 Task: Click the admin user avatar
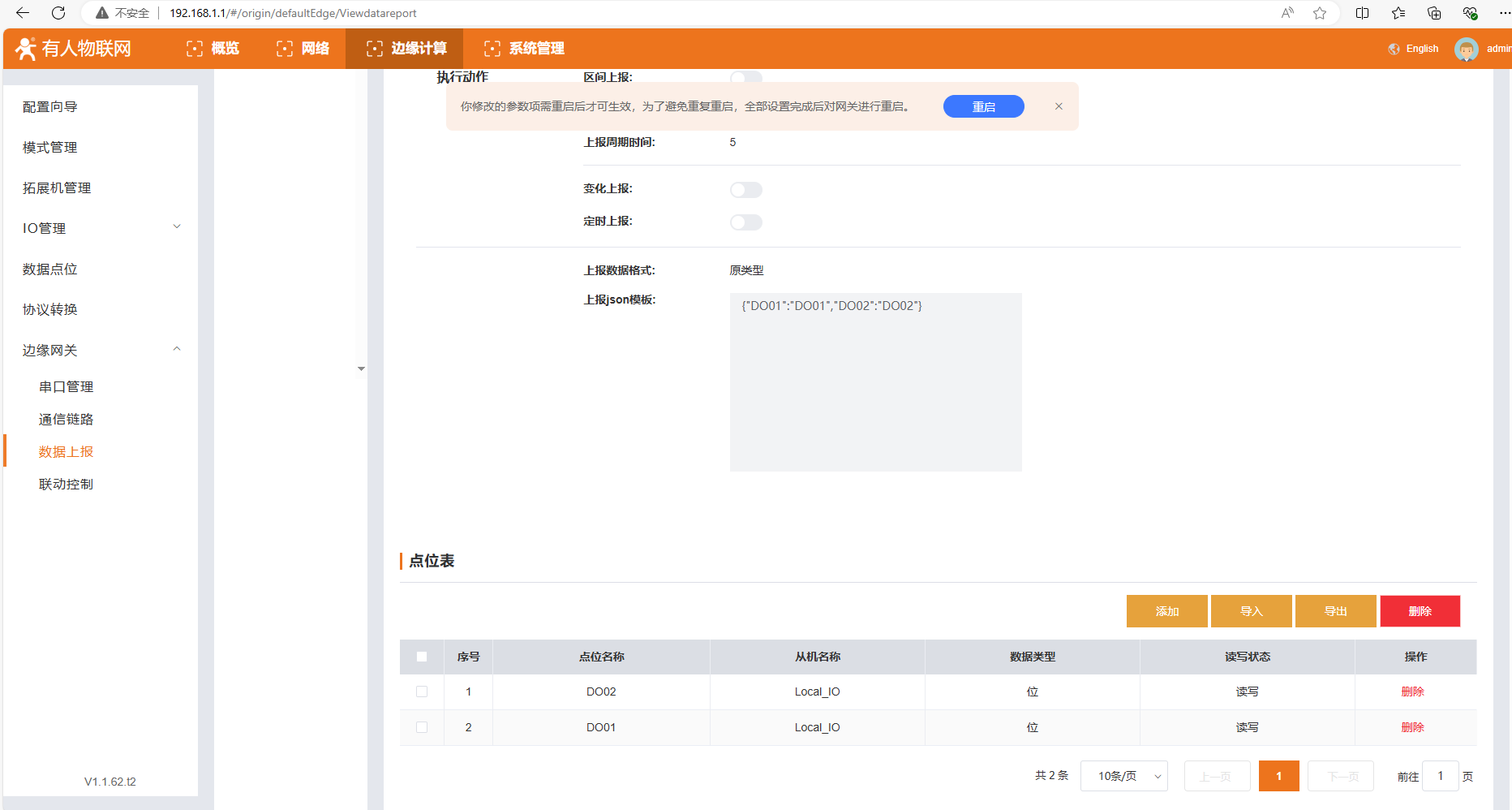click(x=1466, y=49)
